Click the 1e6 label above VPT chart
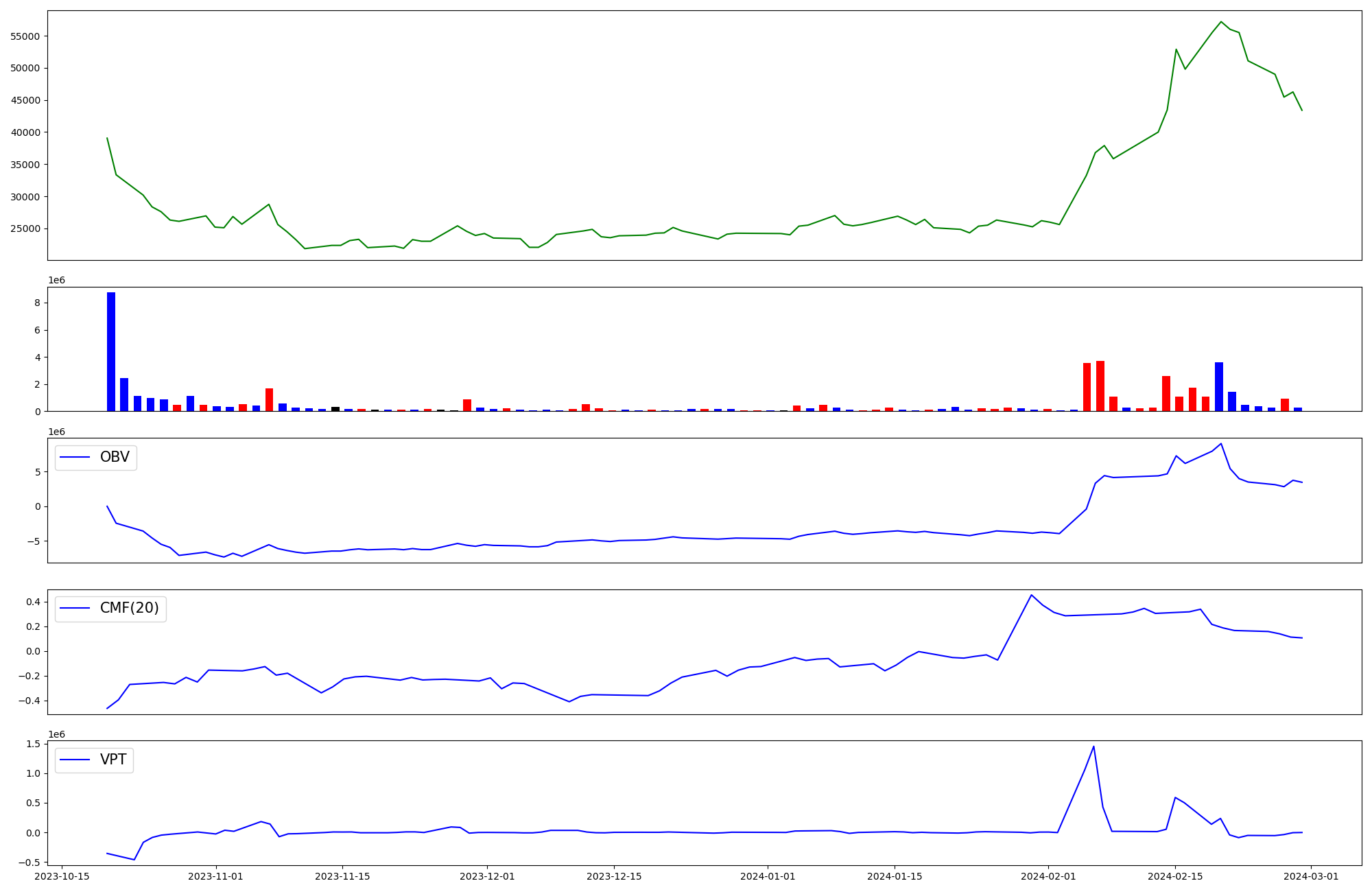The width and height of the screenshot is (1372, 892). (56, 735)
